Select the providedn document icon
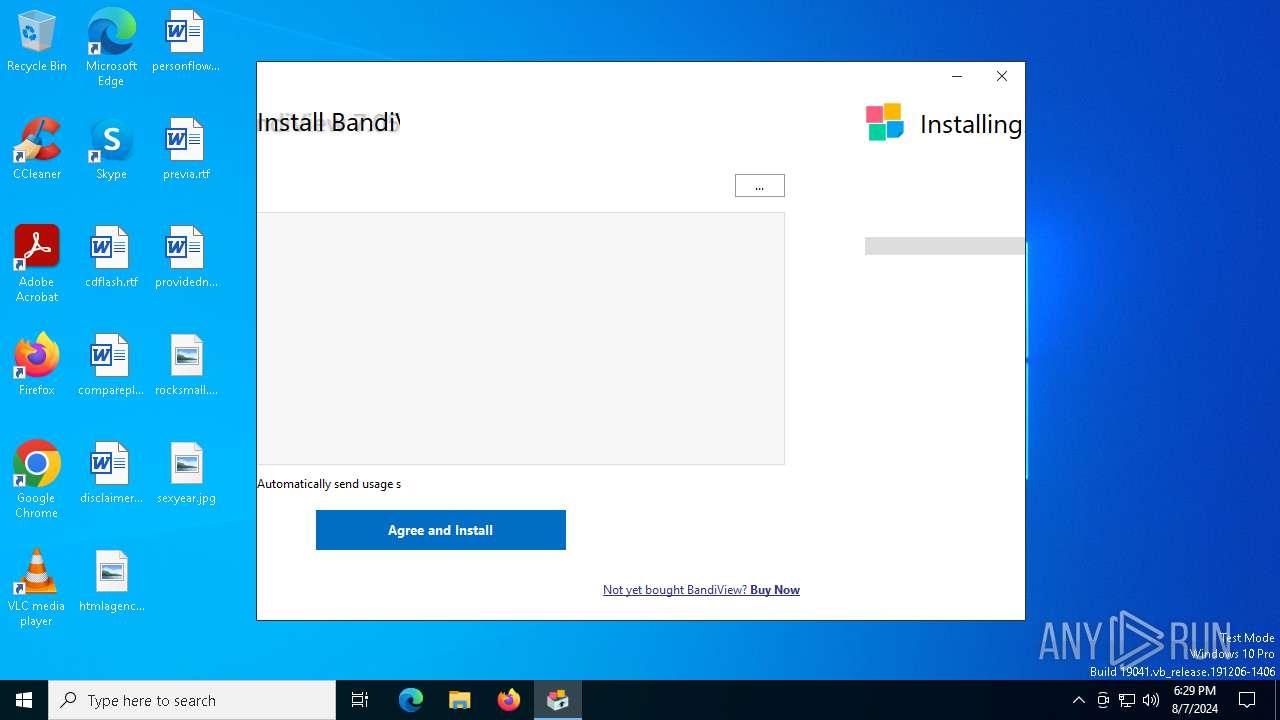This screenshot has height=720, width=1280. (x=186, y=258)
